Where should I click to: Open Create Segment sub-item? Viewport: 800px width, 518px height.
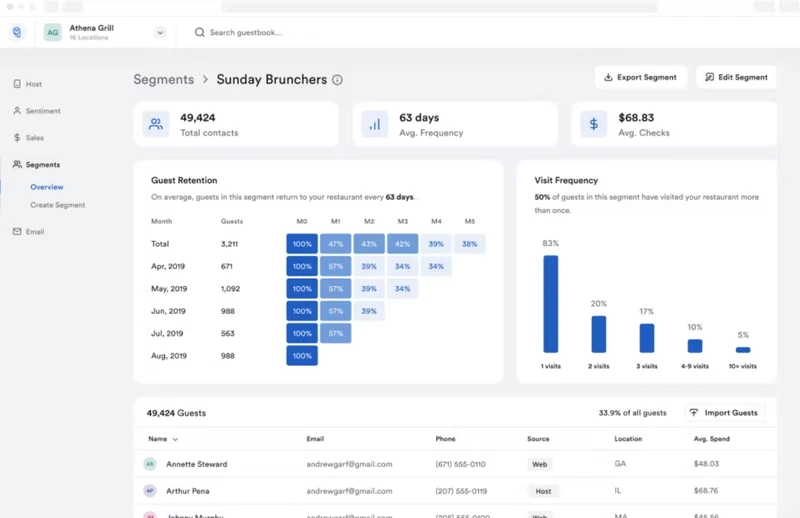click(58, 205)
